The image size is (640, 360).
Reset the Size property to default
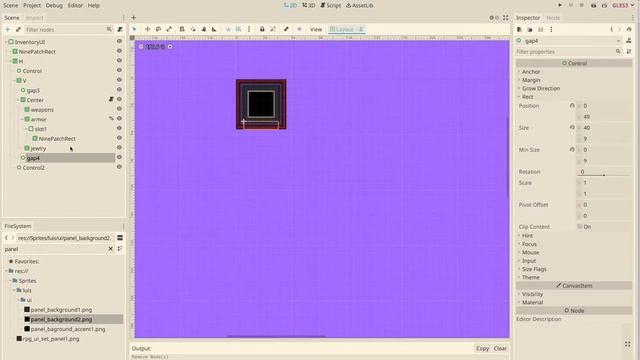[x=572, y=128]
